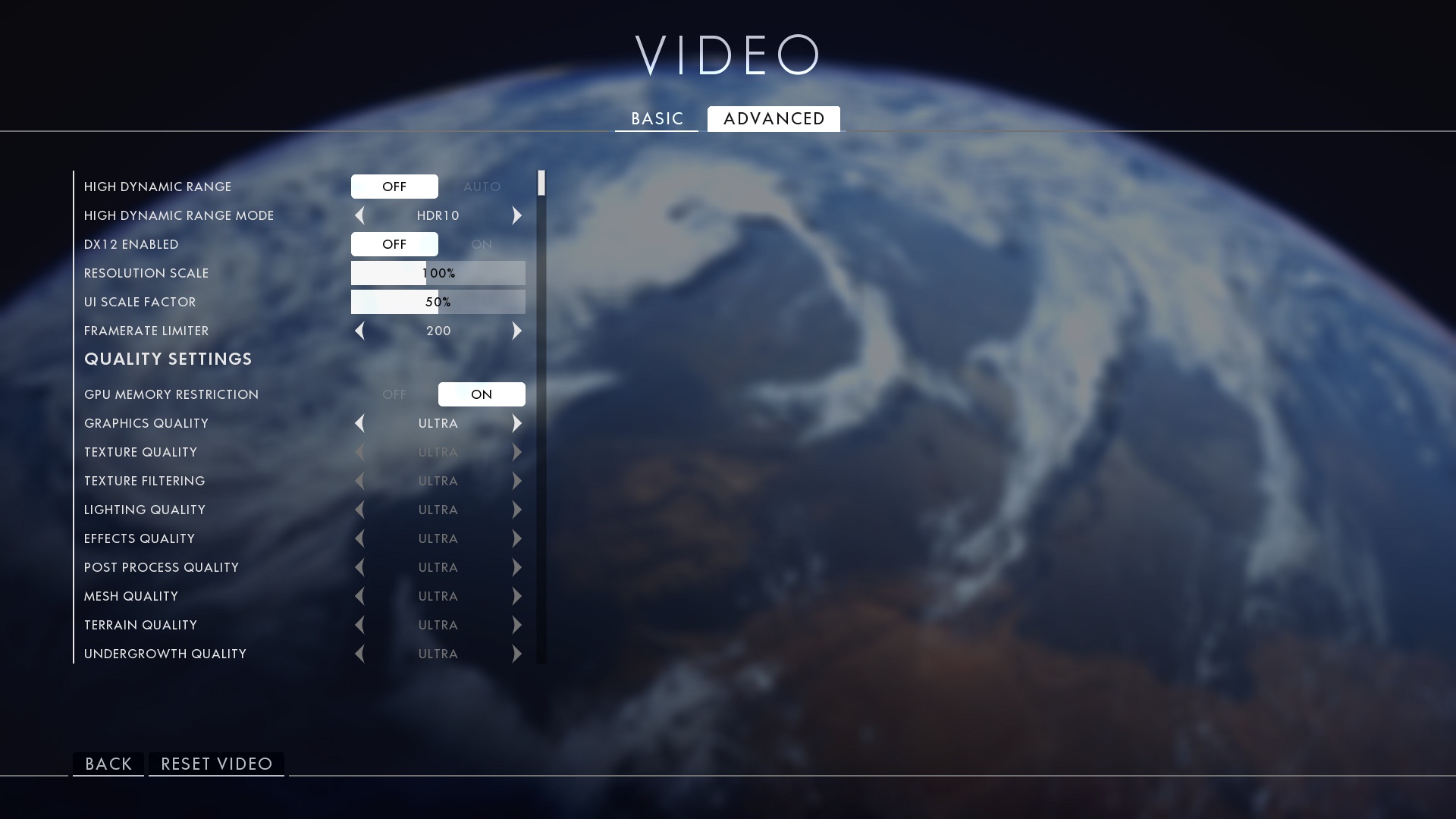Click the left arrow for Post Process Quality
Image resolution: width=1456 pixels, height=819 pixels.
click(x=360, y=567)
